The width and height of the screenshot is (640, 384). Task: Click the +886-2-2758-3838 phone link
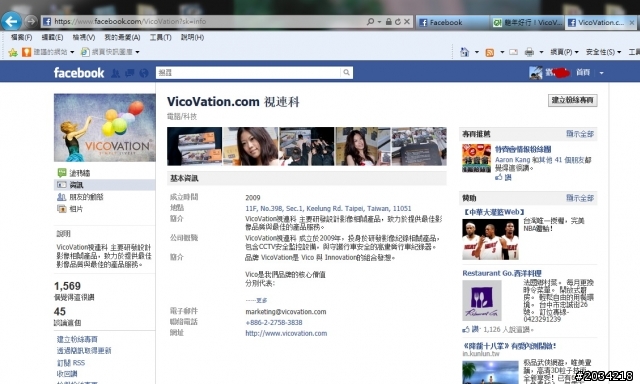pos(274,322)
